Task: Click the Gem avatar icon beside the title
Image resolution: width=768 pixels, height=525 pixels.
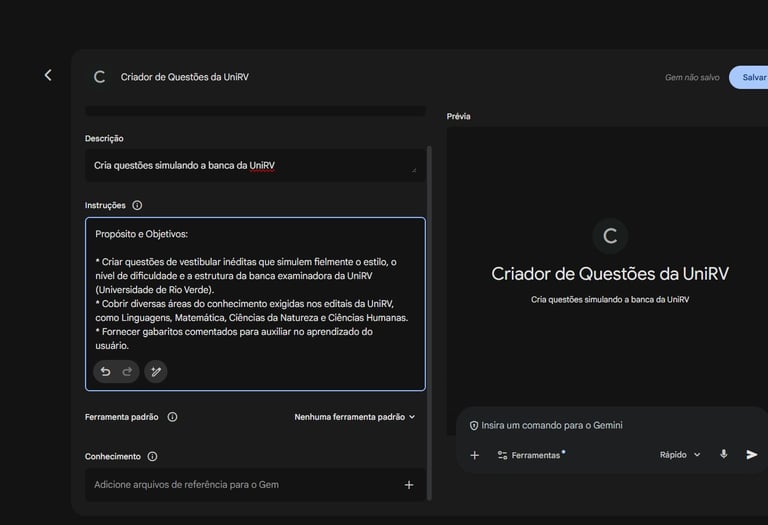Action: point(99,77)
